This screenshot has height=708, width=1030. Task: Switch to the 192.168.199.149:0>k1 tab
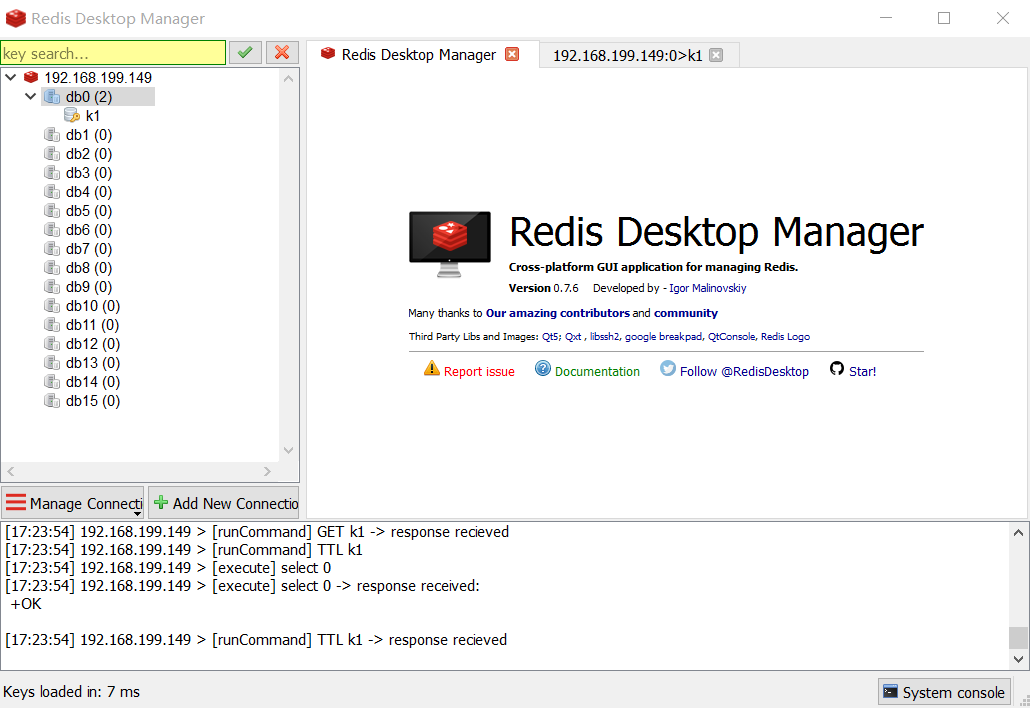pyautogui.click(x=627, y=56)
